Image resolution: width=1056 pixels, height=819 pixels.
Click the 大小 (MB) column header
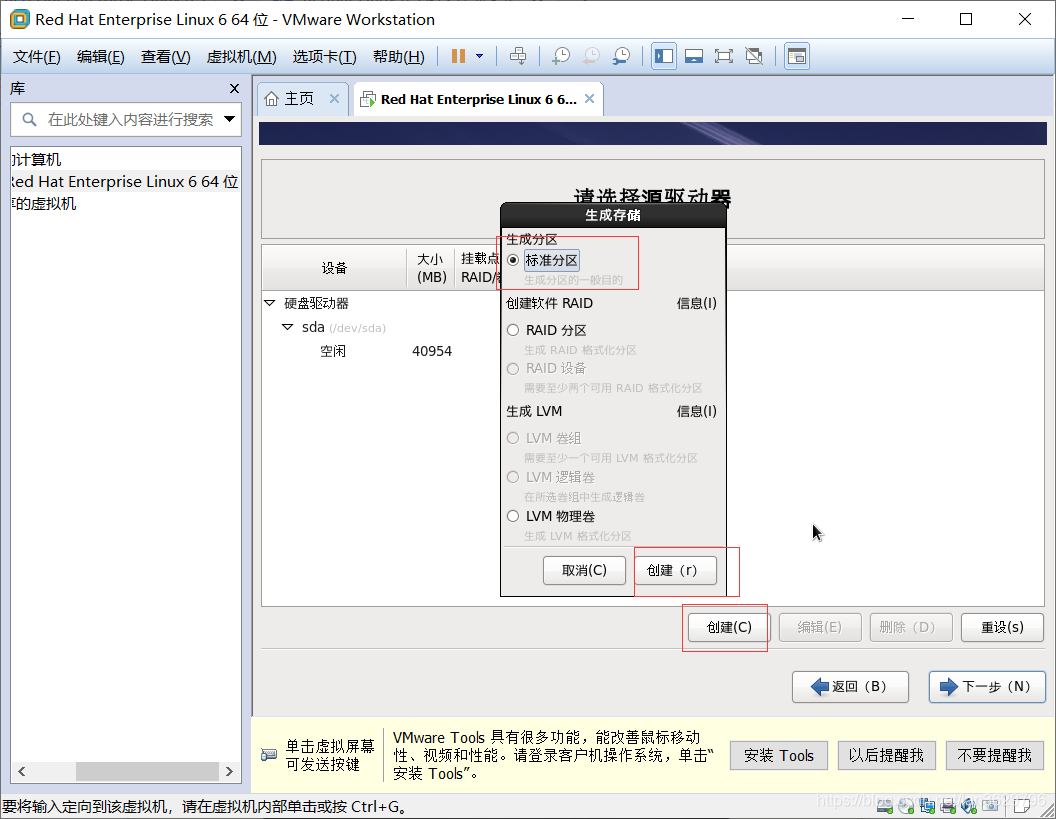pos(431,268)
